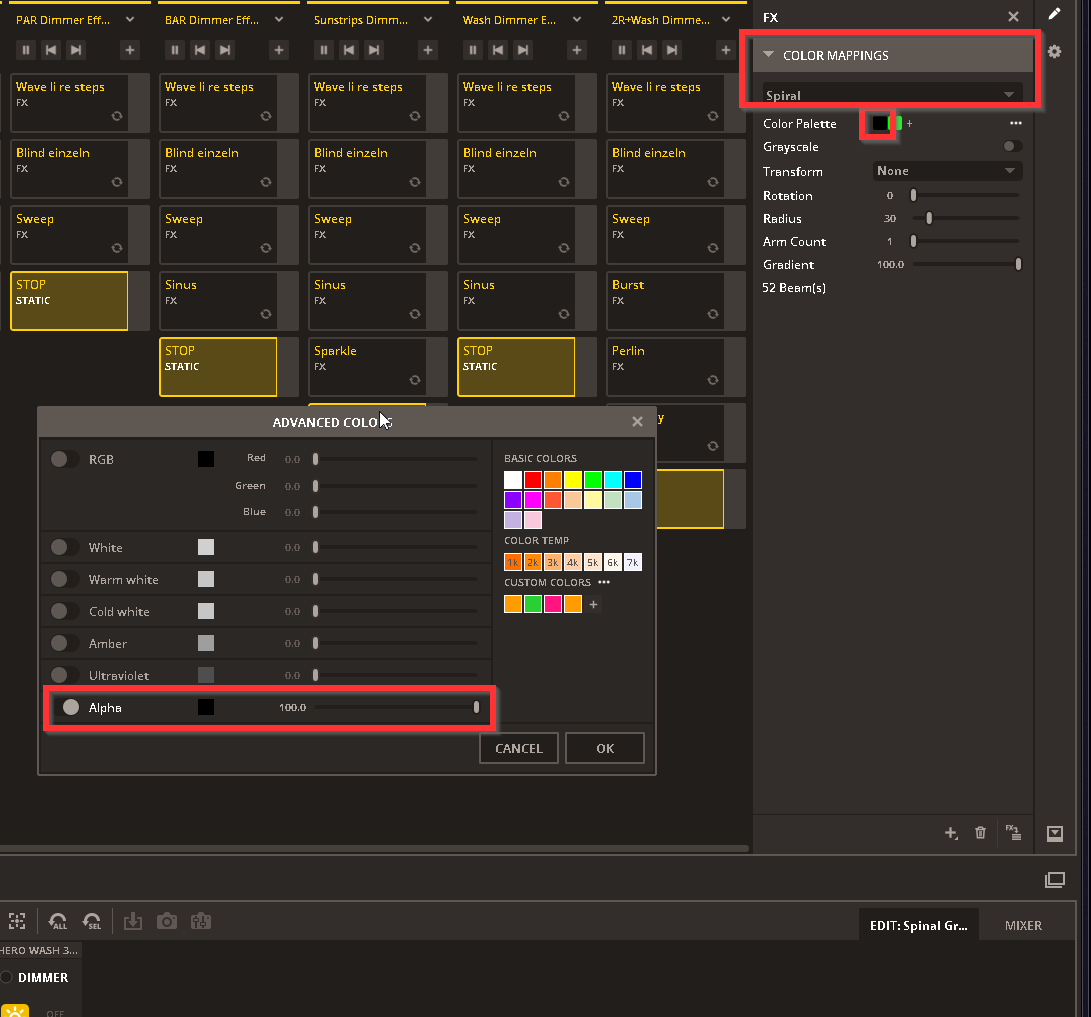This screenshot has height=1017, width=1091.
Task: Pause the PAR Dimmer Effects playback
Action: (x=26, y=50)
